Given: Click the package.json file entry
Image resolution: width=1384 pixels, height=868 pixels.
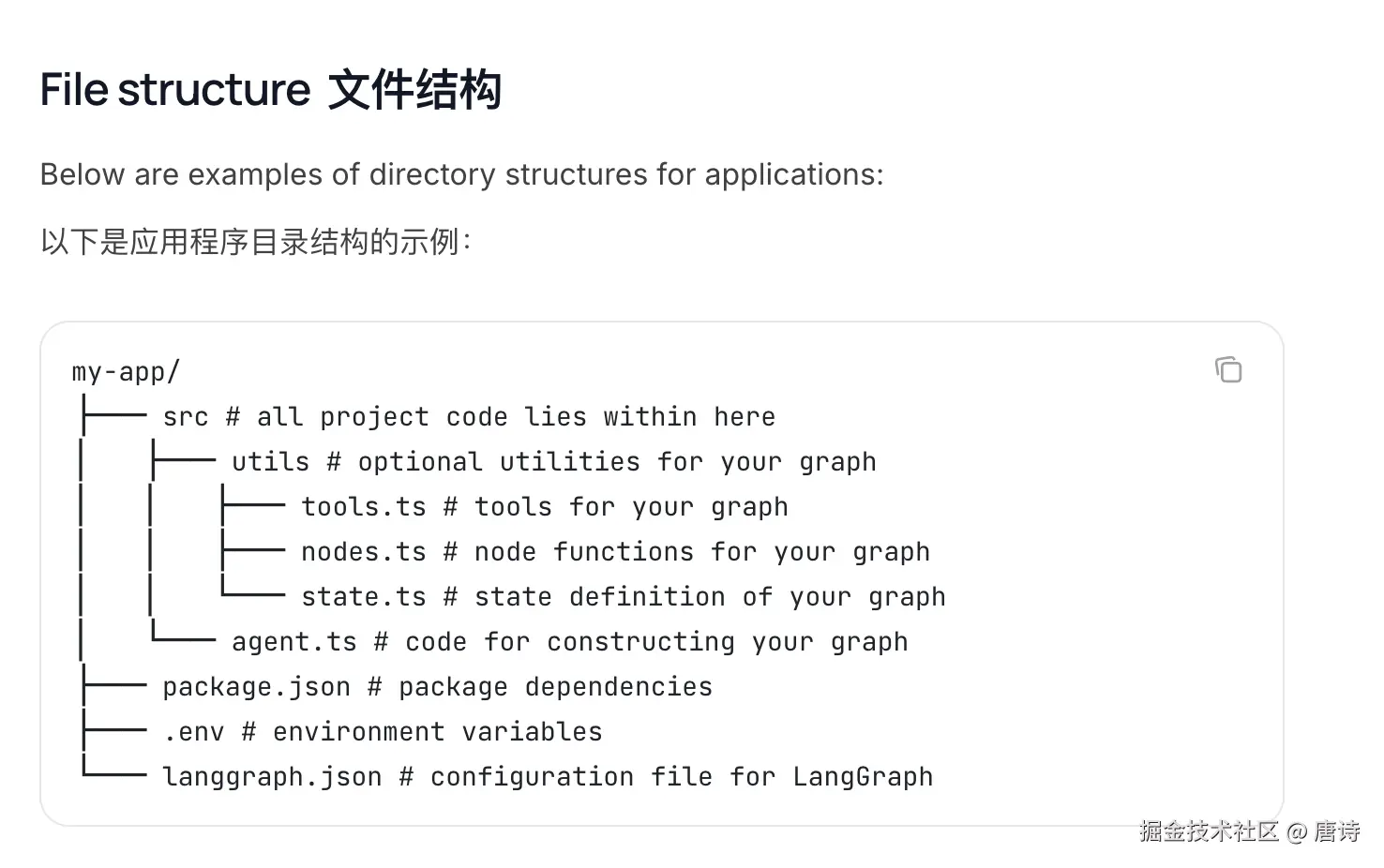Looking at the screenshot, I should pos(256,687).
